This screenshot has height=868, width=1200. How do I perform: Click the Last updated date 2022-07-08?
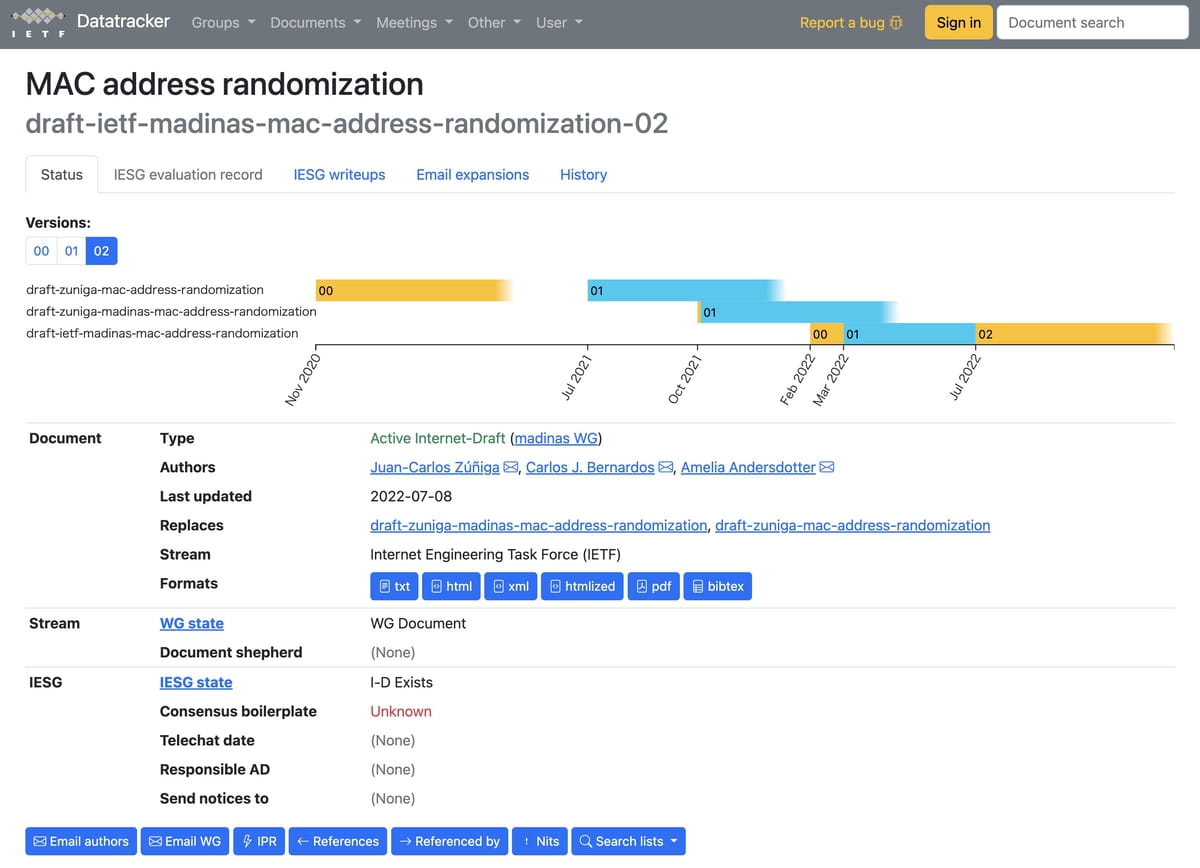pyautogui.click(x=411, y=496)
